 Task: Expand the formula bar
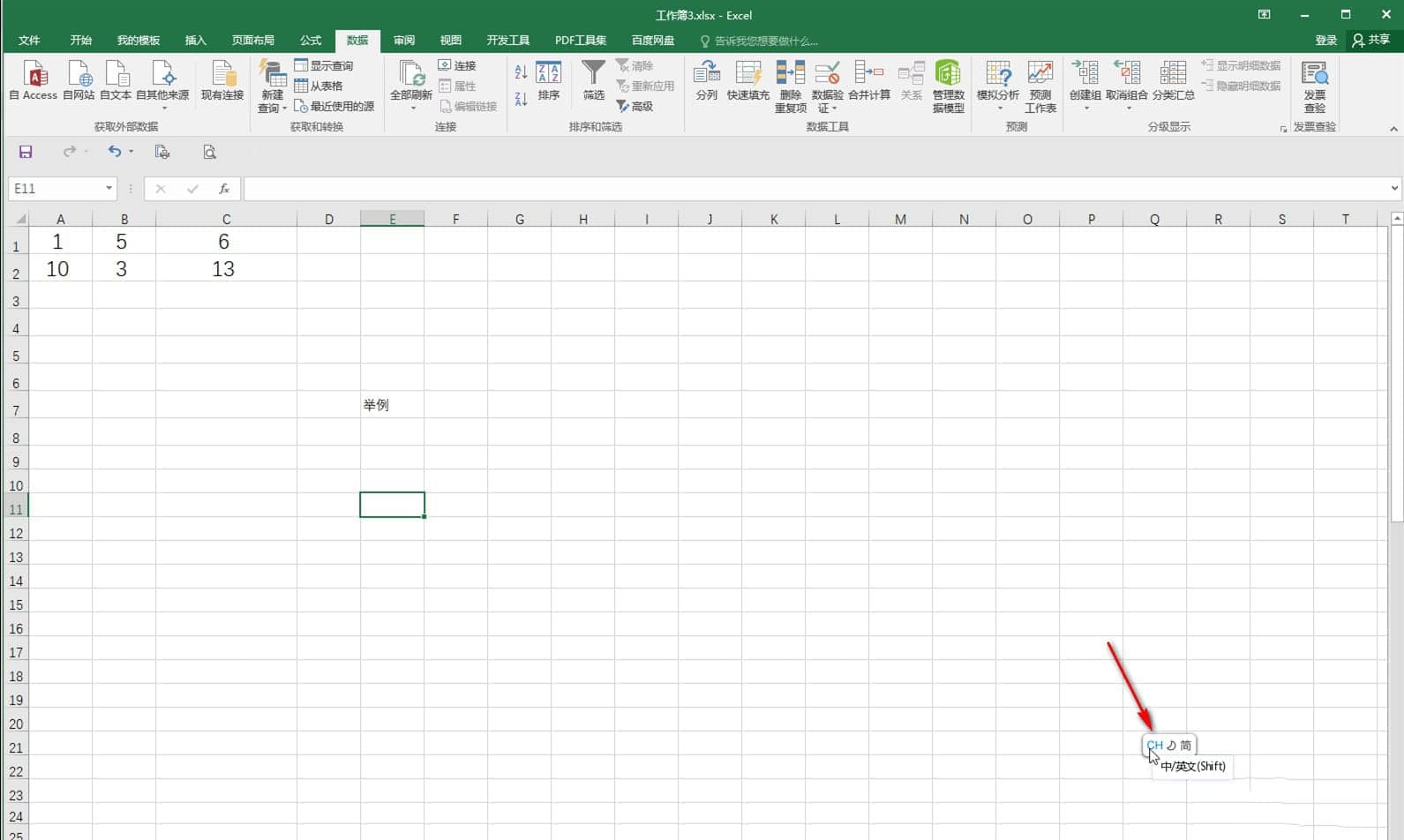tap(1394, 188)
